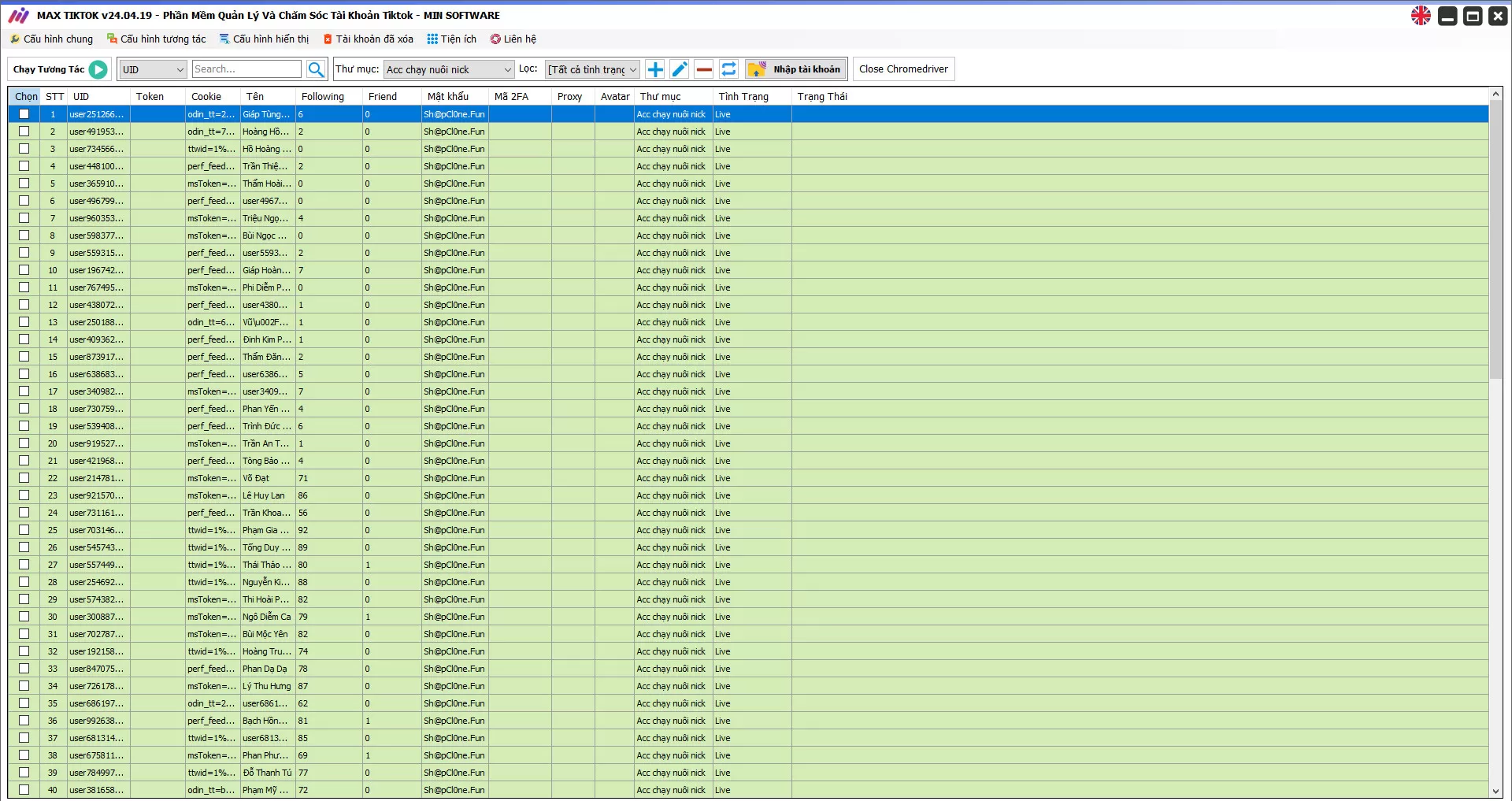Screen dimensions: 1512x801
Task: Check the box for row 25
Action: [x=24, y=530]
